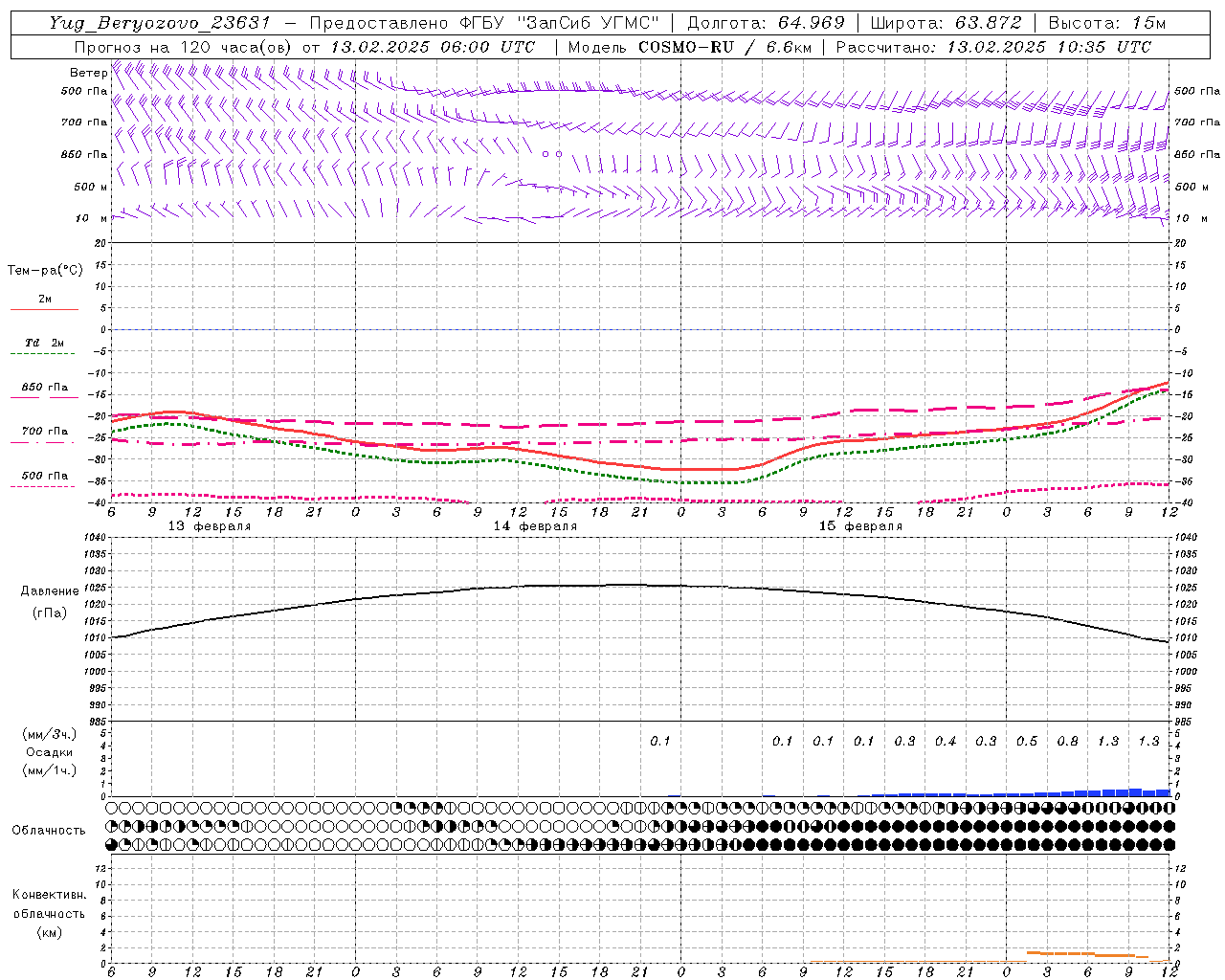
Task: Select the '15 февраля' date label
Action: (860, 526)
